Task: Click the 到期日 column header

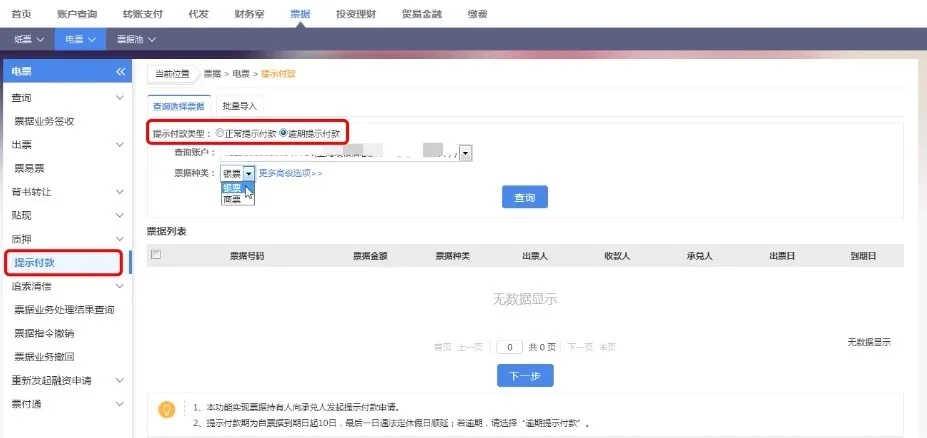Action: pos(863,256)
